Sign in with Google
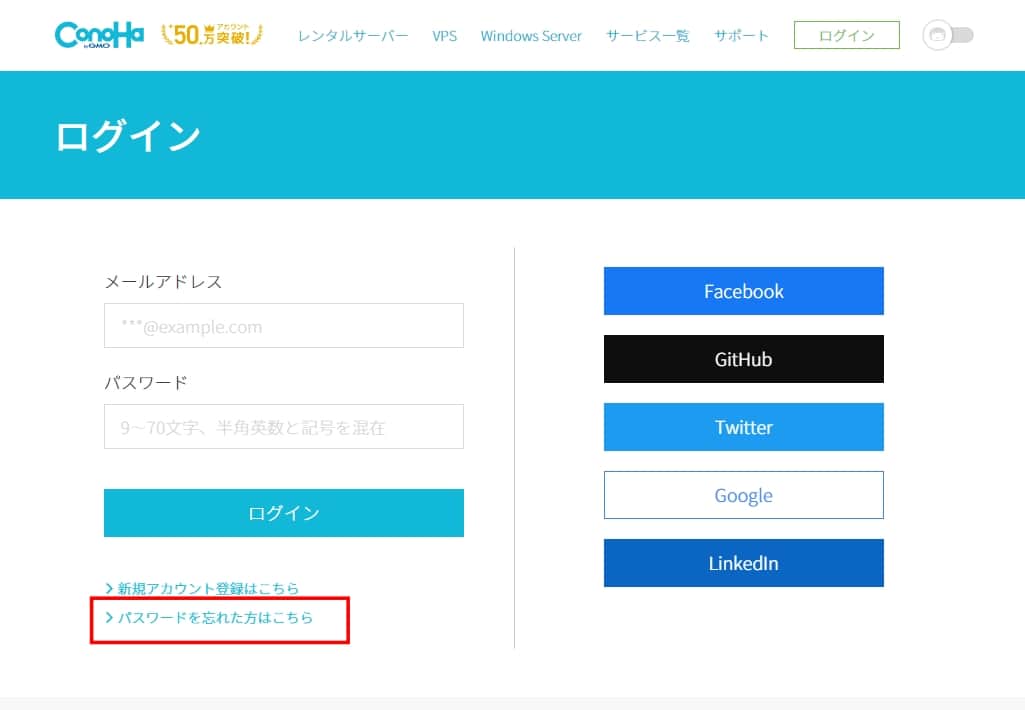1025x710 pixels. (744, 495)
